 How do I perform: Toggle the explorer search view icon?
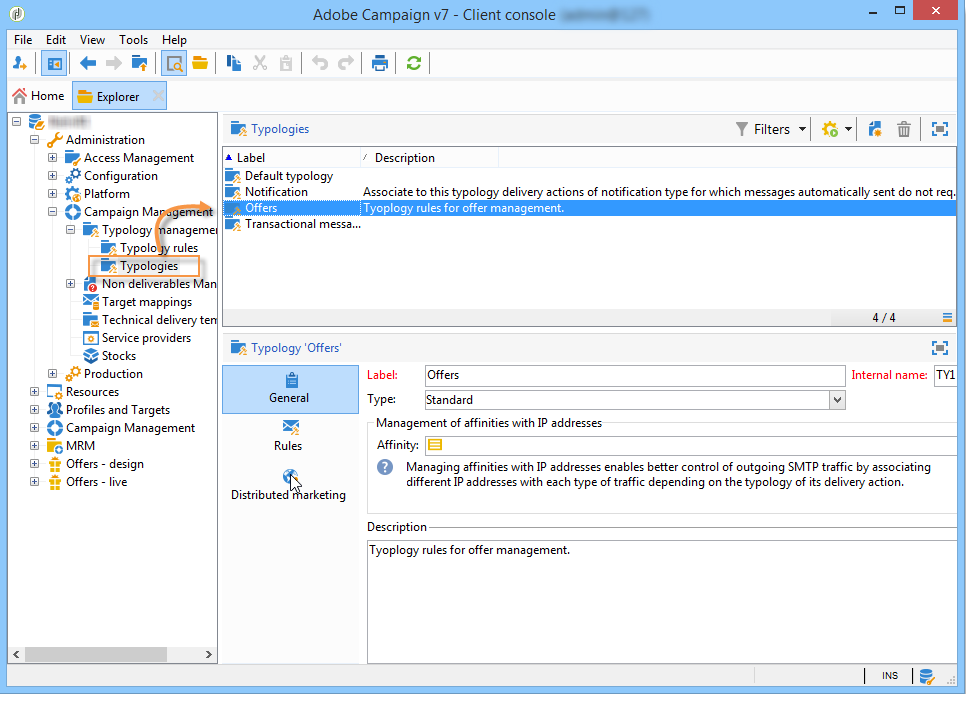coord(174,63)
